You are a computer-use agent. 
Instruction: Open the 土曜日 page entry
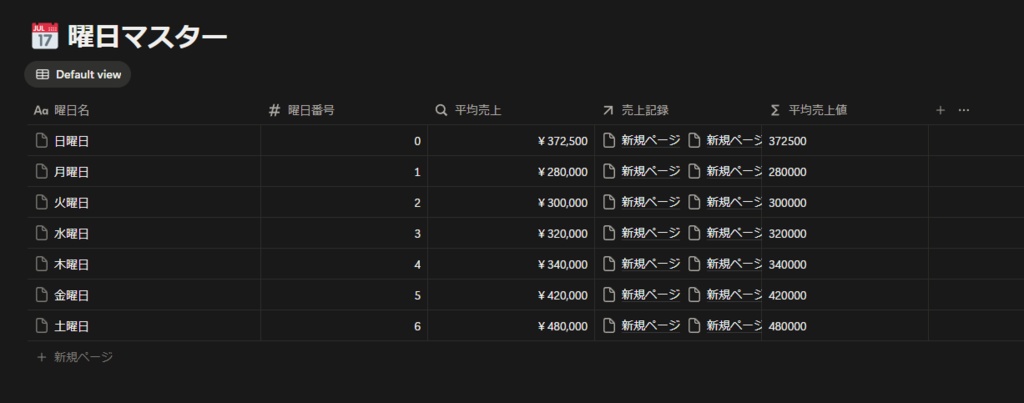point(72,326)
